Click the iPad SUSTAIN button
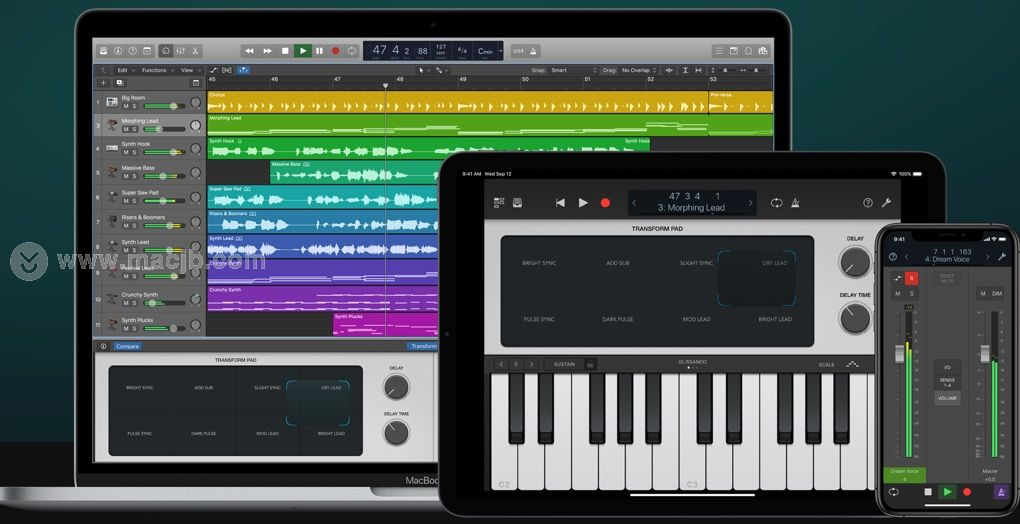Screen dimensions: 1020x524 tap(564, 364)
